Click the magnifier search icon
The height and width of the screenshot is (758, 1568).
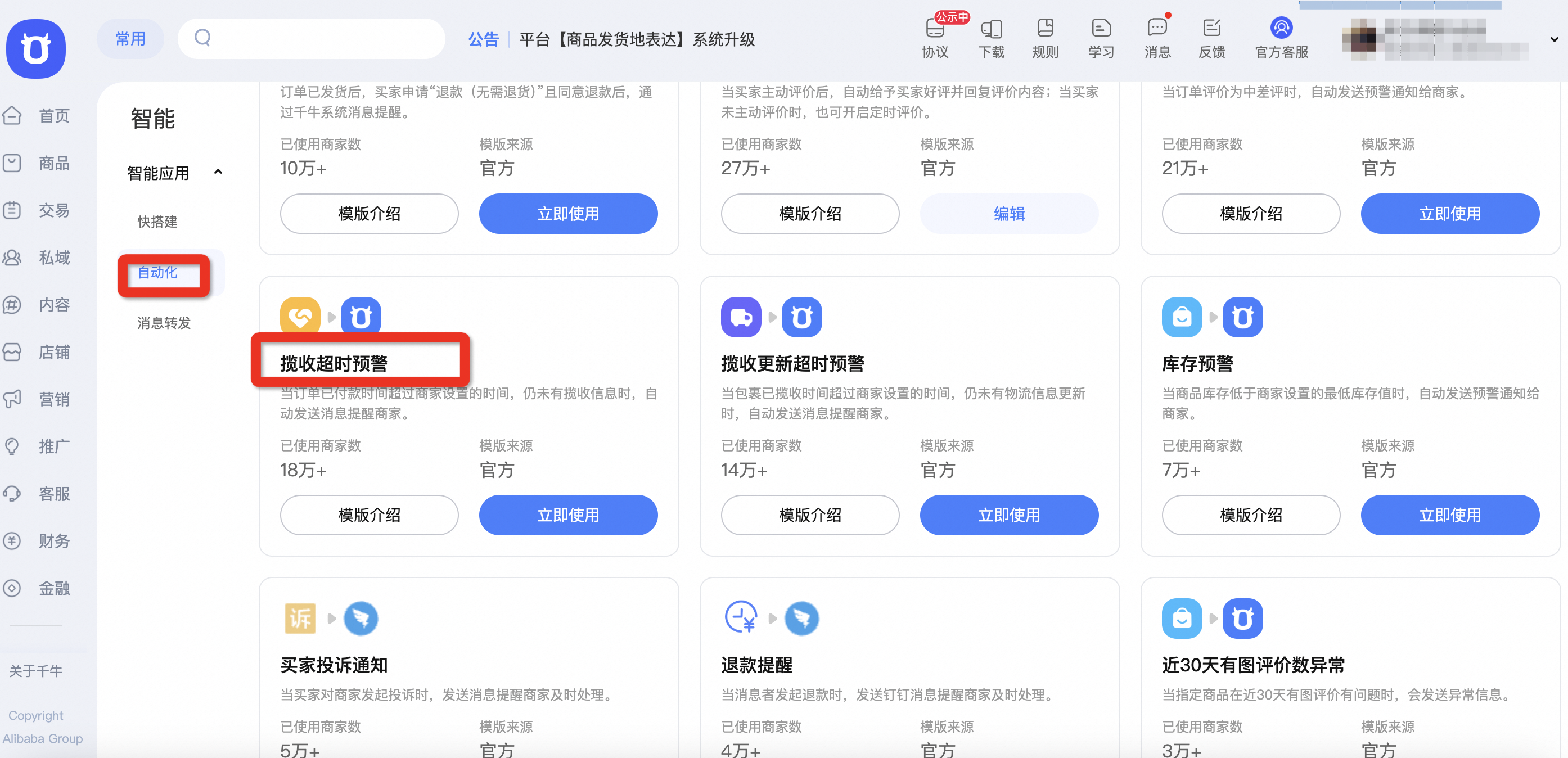[202, 38]
